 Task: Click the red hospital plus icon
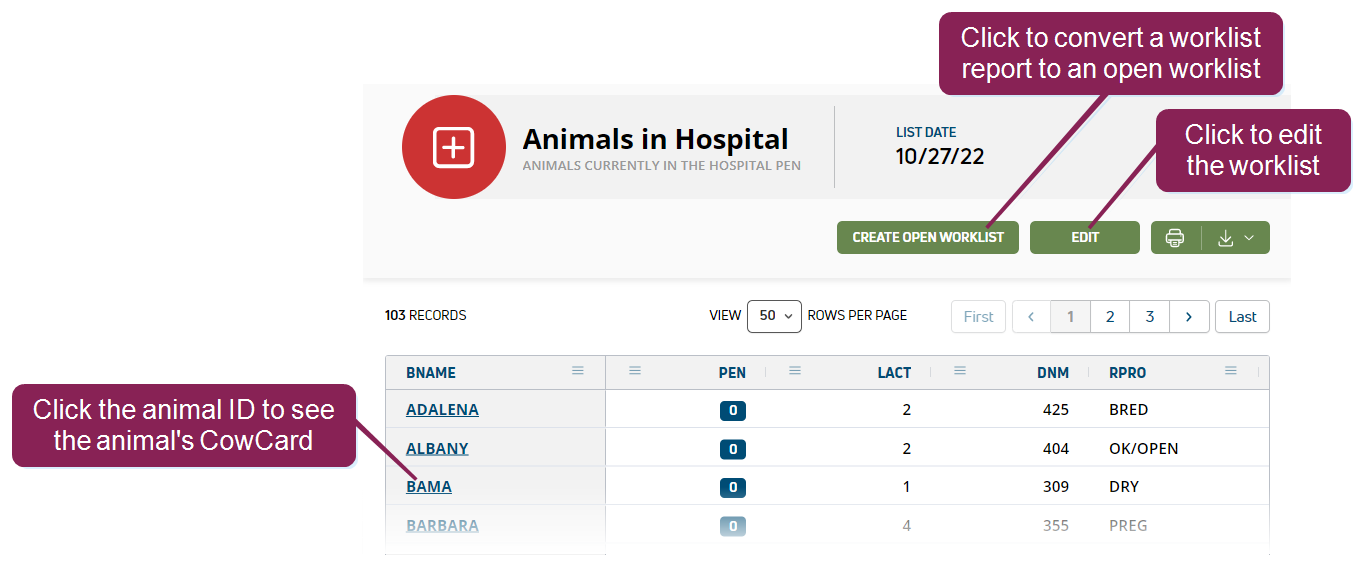pyautogui.click(x=453, y=148)
